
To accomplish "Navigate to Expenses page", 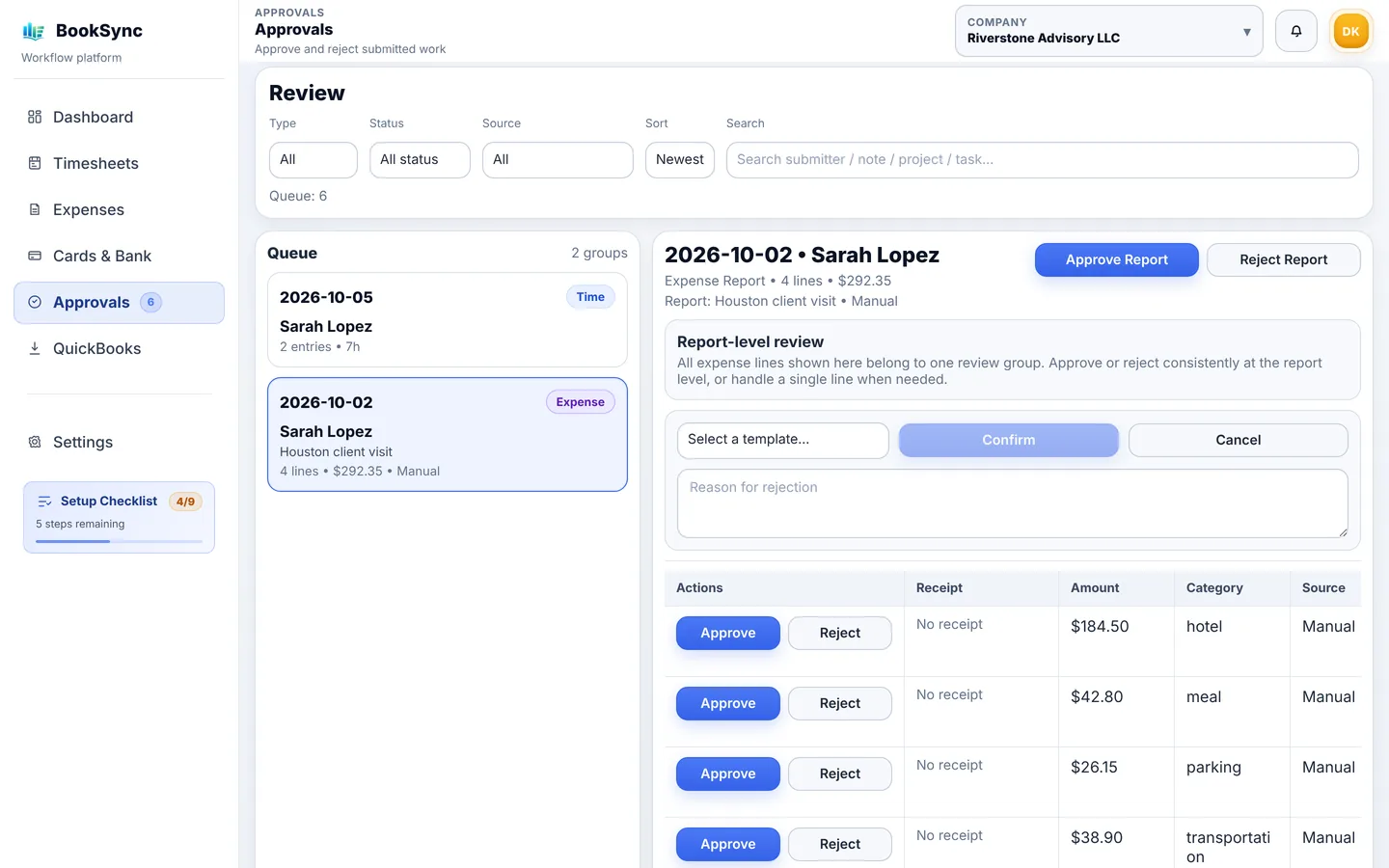I will [x=119, y=209].
